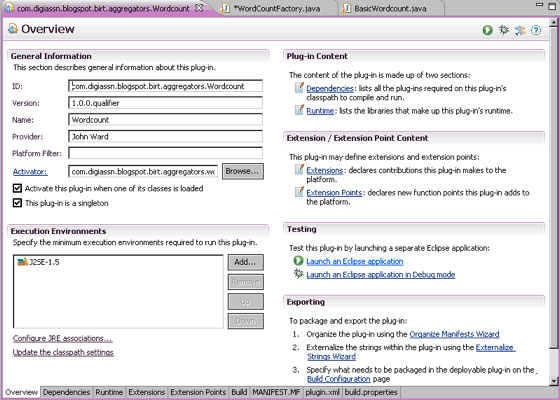Open the Dependencies bottom tab

coord(66,392)
